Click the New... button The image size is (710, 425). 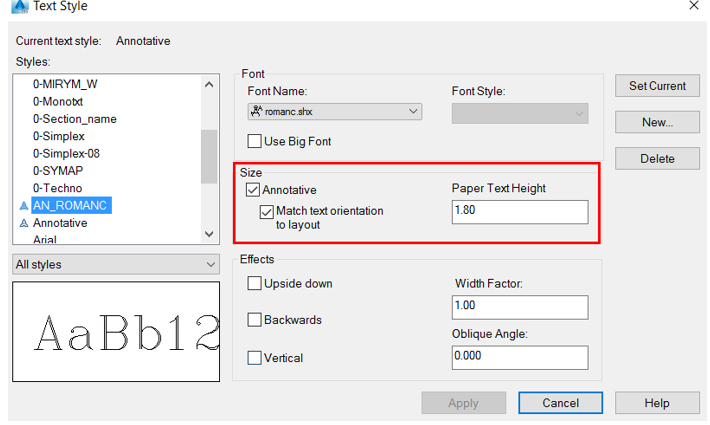[x=657, y=122]
